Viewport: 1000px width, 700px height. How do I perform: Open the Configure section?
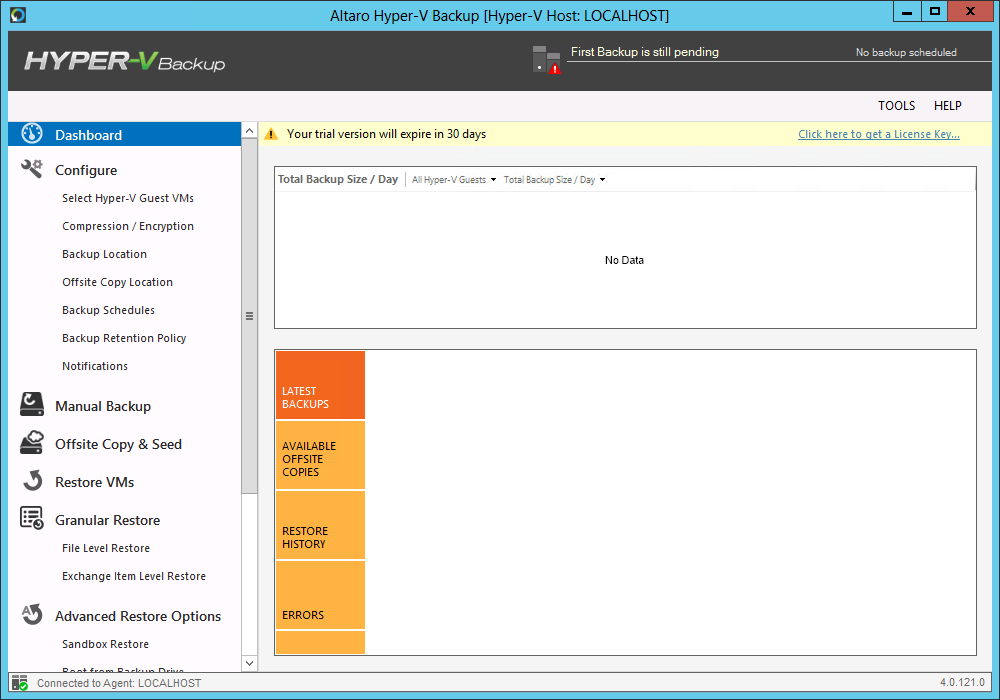86,170
